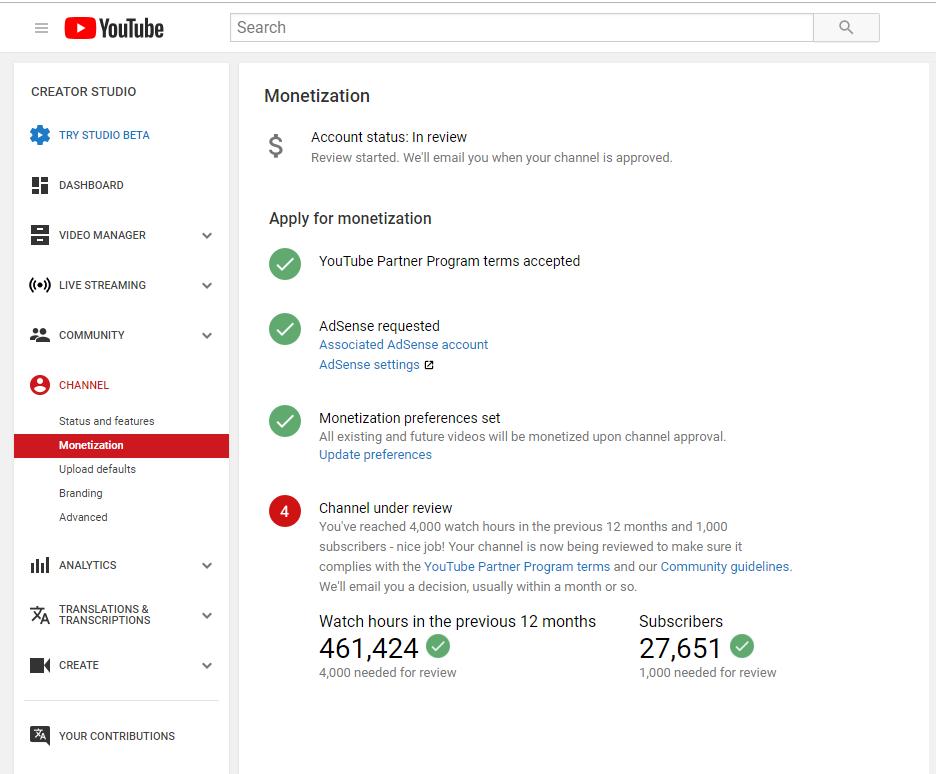This screenshot has height=774, width=936.
Task: Open the Advanced channel settings
Action: point(83,517)
